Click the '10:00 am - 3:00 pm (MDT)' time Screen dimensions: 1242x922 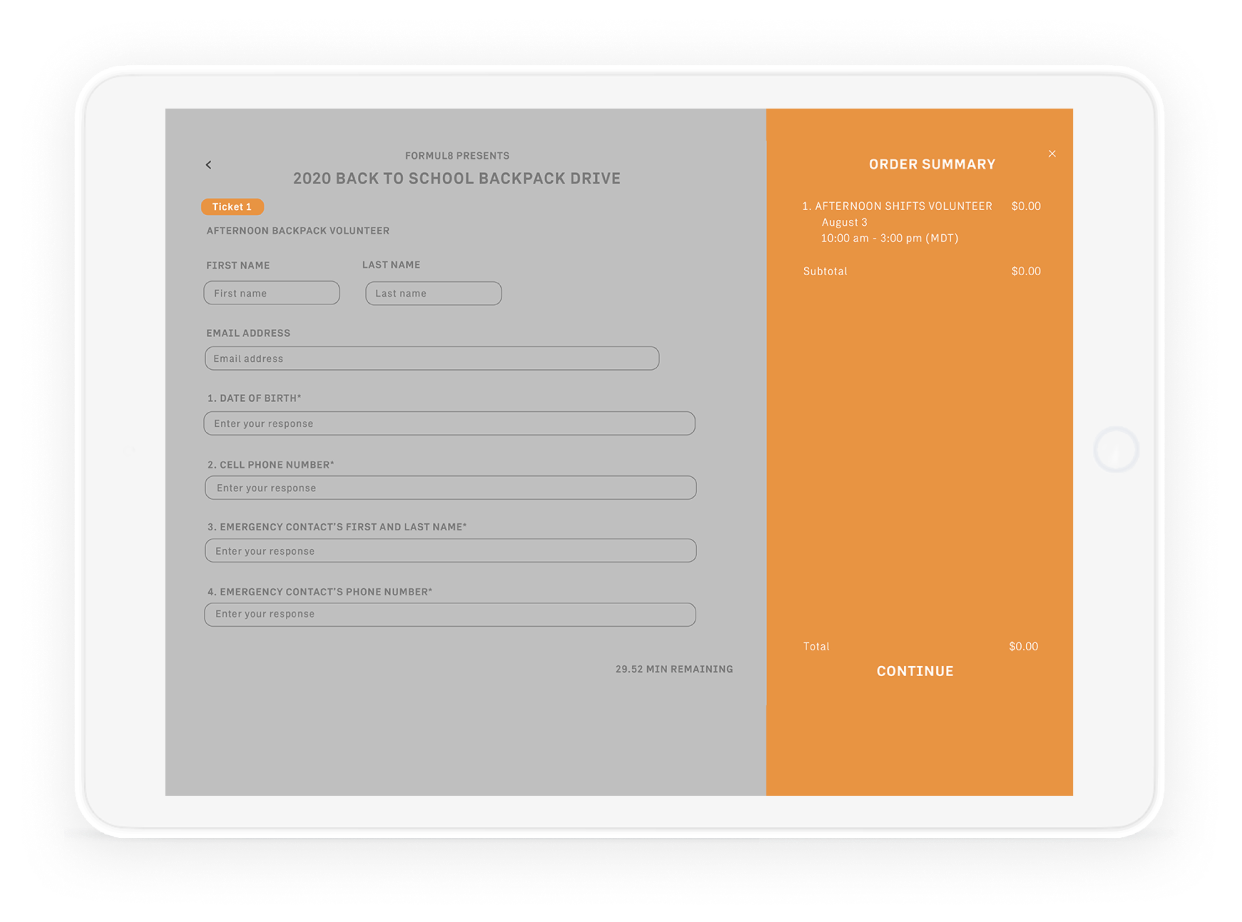point(890,238)
